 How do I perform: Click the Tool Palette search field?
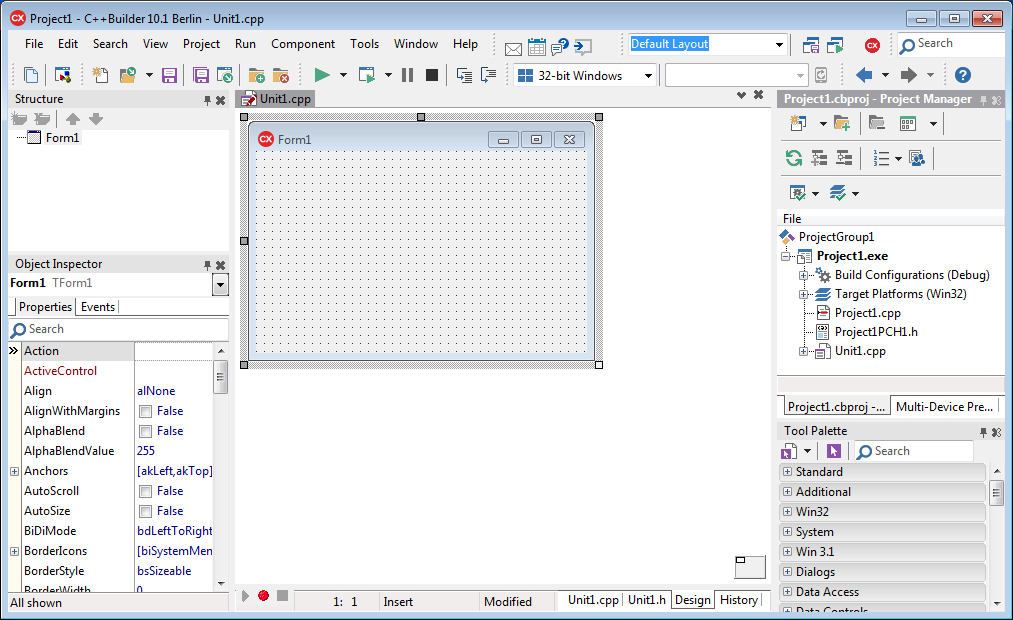[x=914, y=451]
